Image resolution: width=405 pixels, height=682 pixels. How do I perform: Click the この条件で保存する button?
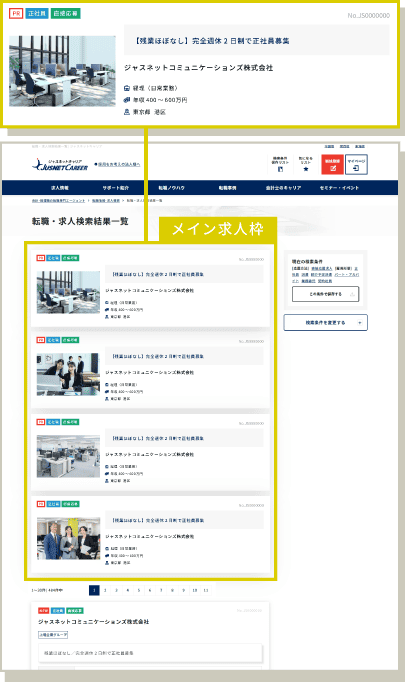(x=325, y=294)
